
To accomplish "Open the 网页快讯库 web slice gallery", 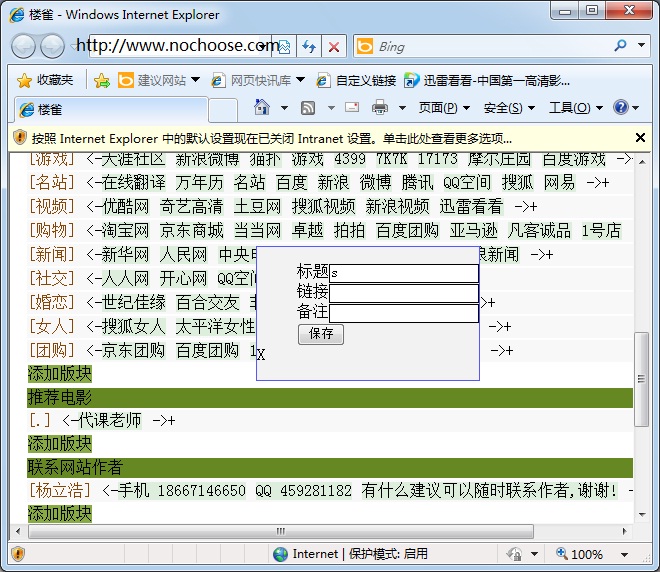I will [x=252, y=80].
